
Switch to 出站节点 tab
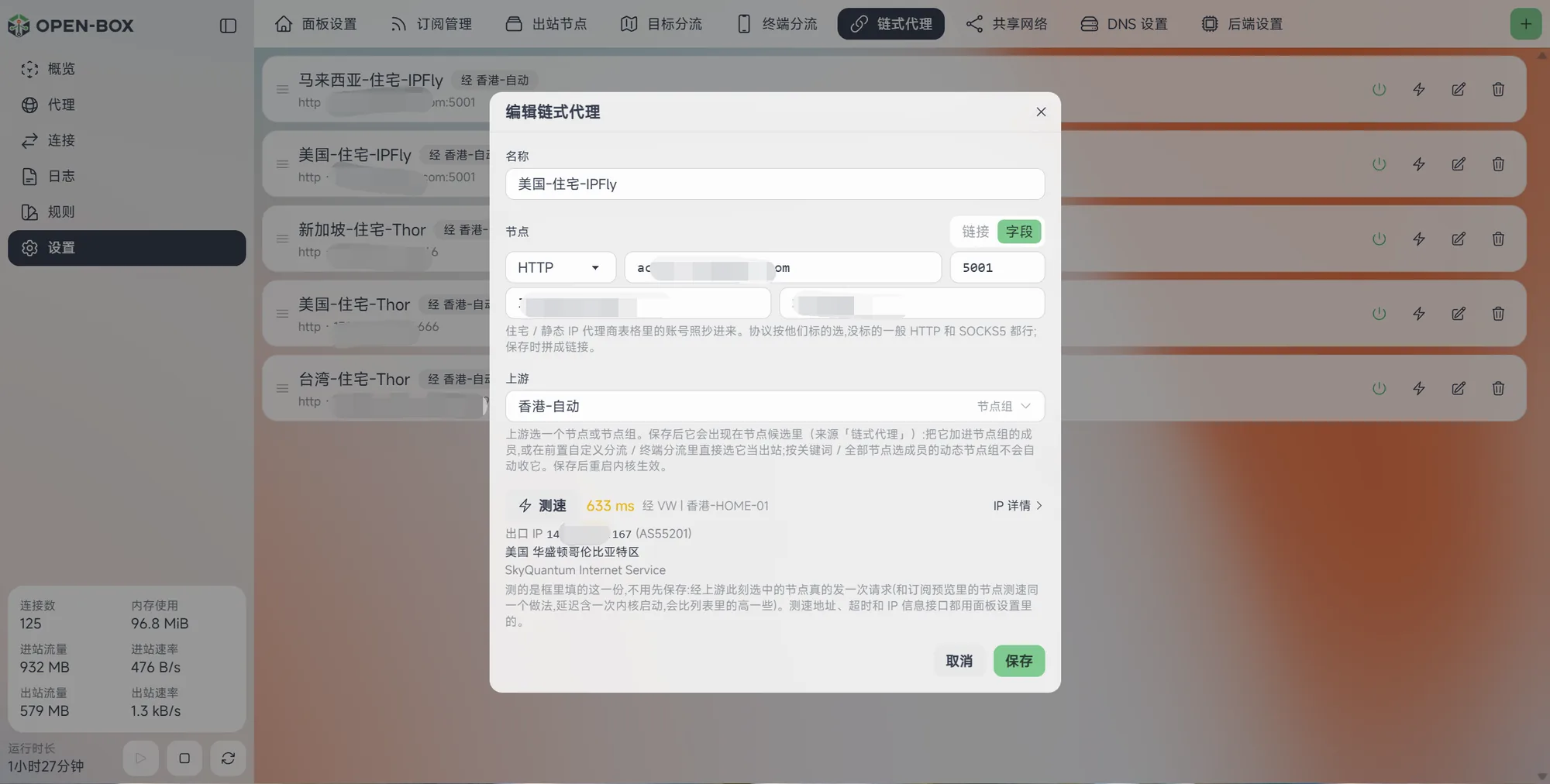click(546, 24)
